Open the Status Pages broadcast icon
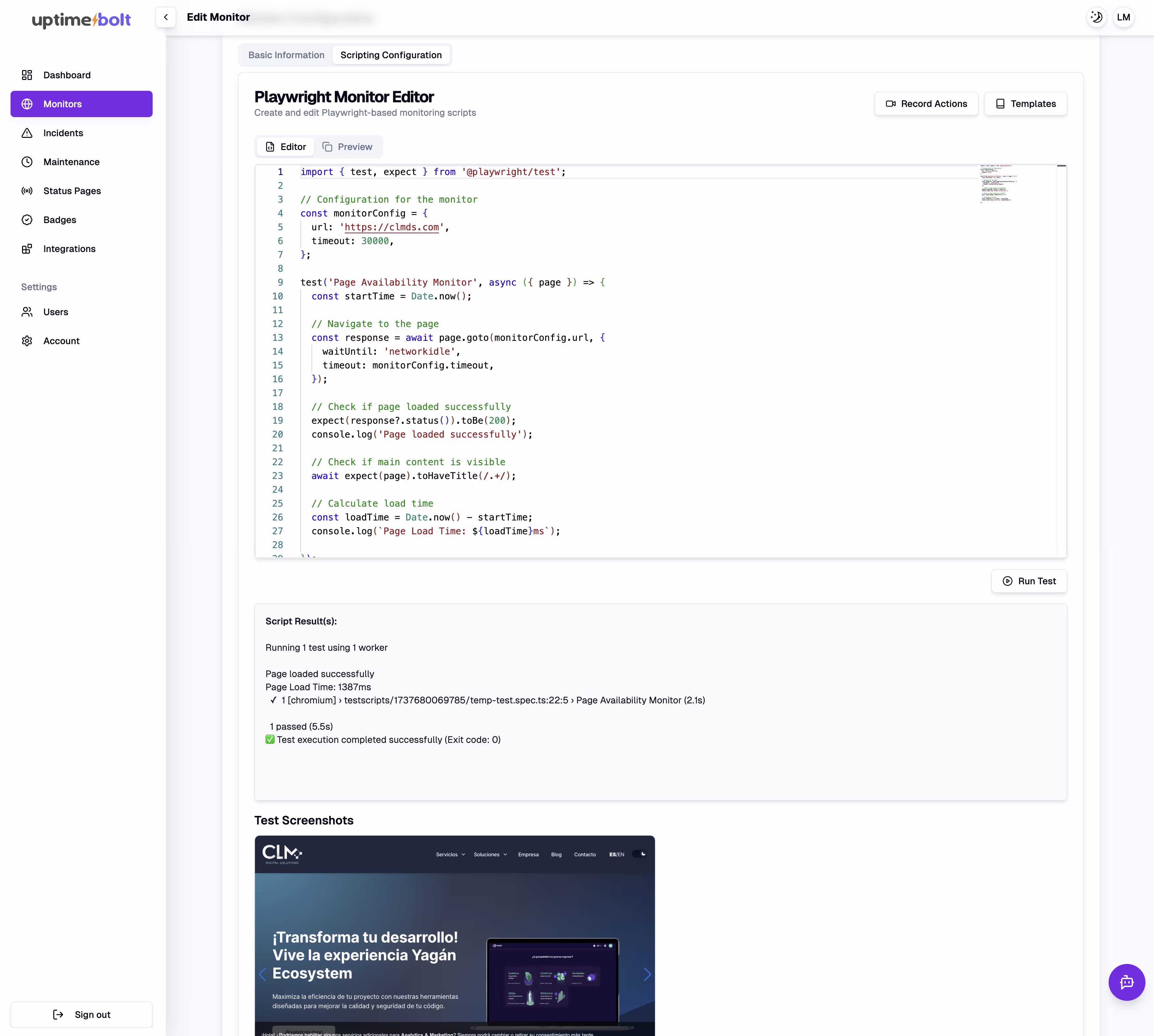This screenshot has height=1036, width=1154. point(27,191)
